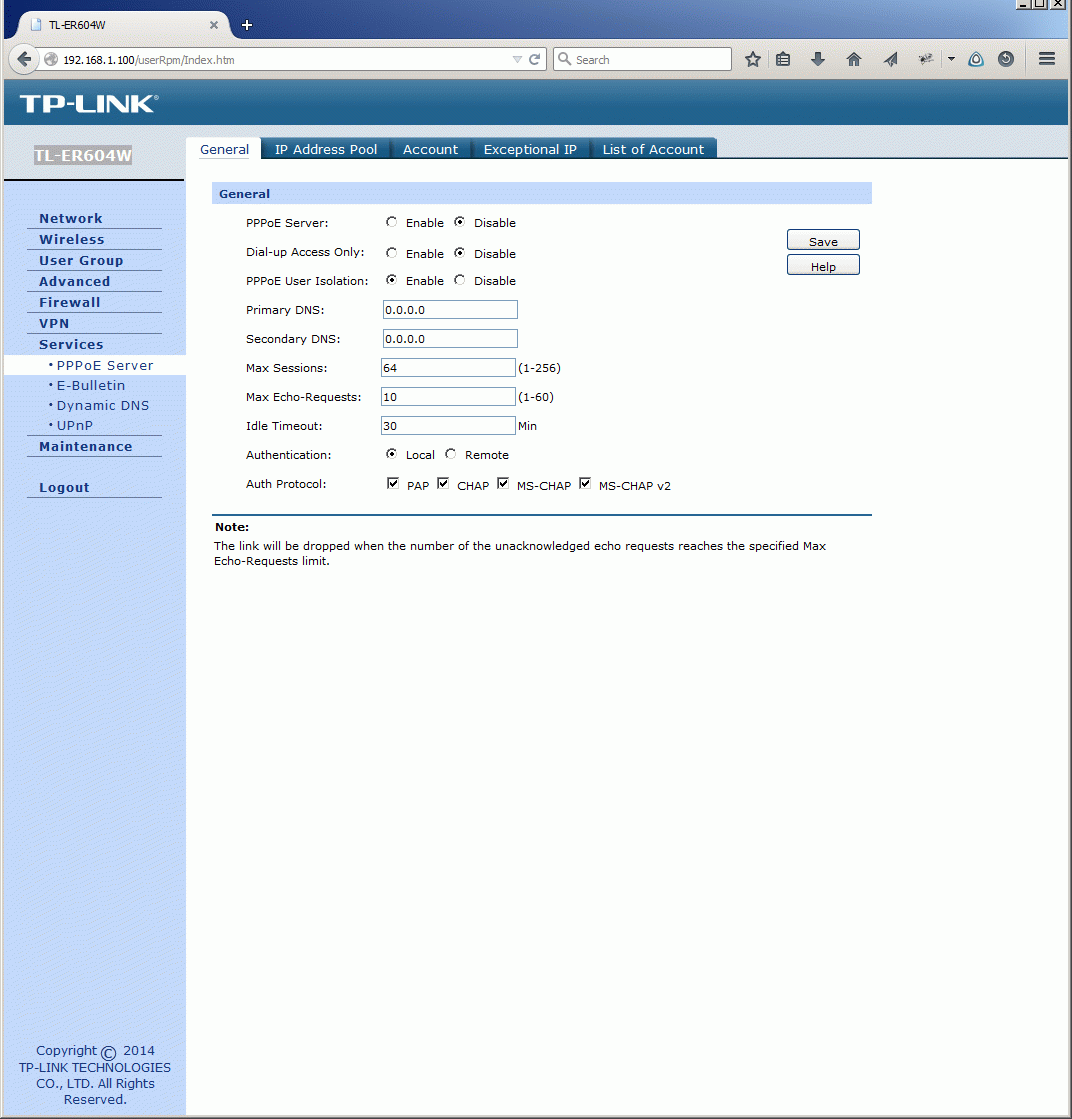
Task: Choose Remote authentication
Action: [450, 454]
